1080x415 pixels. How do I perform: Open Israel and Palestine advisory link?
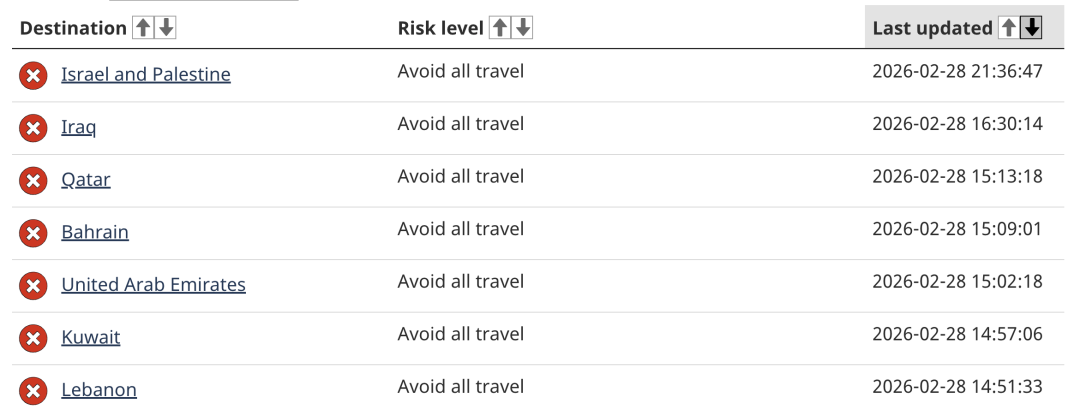[x=146, y=74]
